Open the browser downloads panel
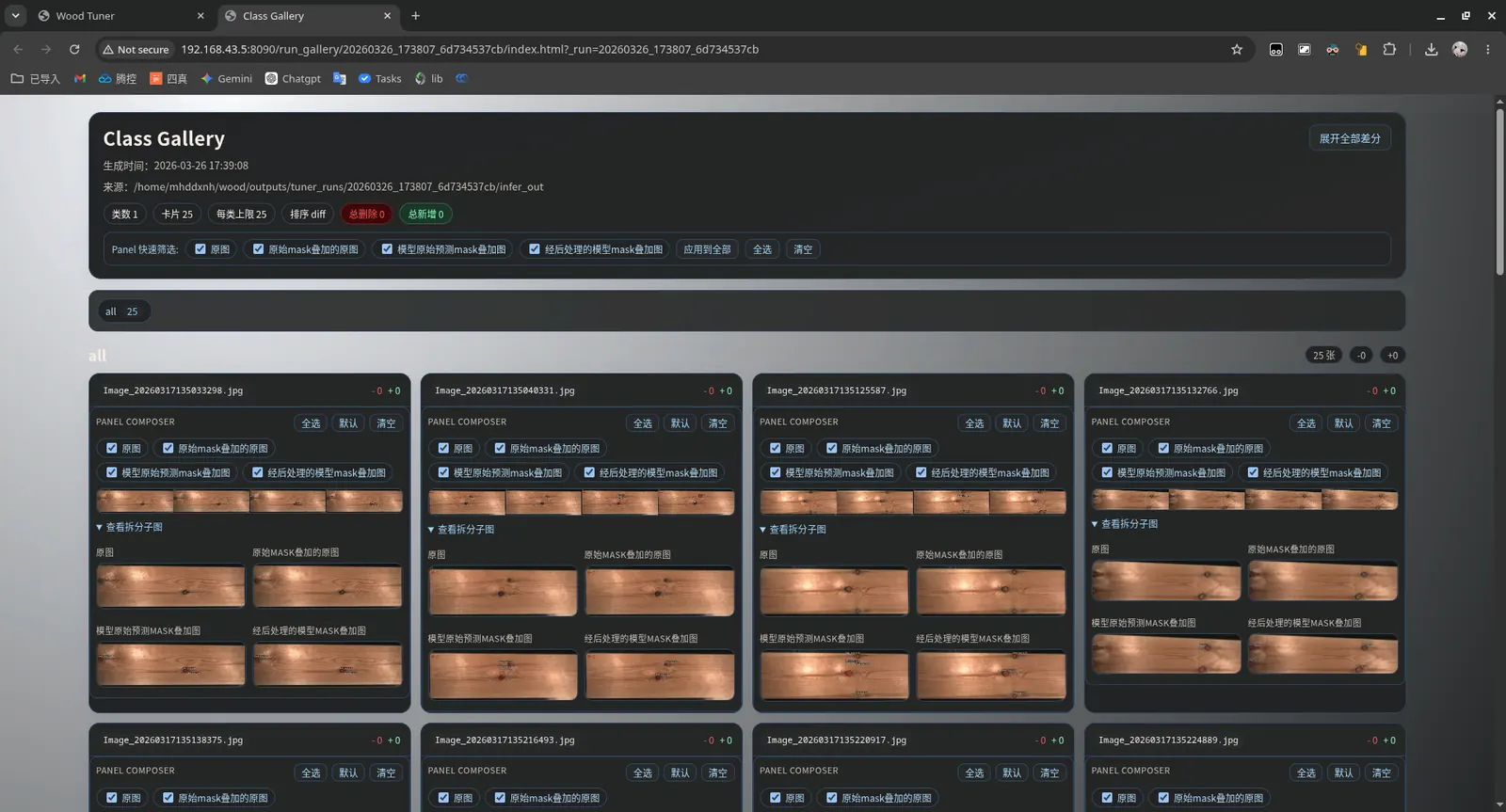Screen dimensions: 1506x812 pos(1431,49)
